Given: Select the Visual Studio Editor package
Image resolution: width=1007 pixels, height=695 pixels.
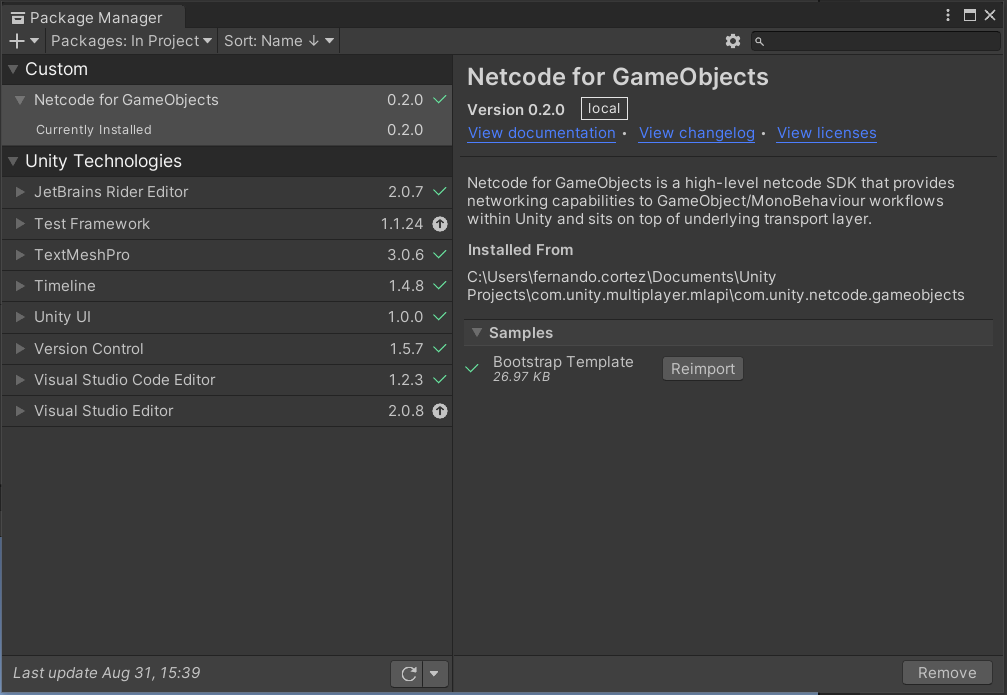Looking at the screenshot, I should [227, 411].
